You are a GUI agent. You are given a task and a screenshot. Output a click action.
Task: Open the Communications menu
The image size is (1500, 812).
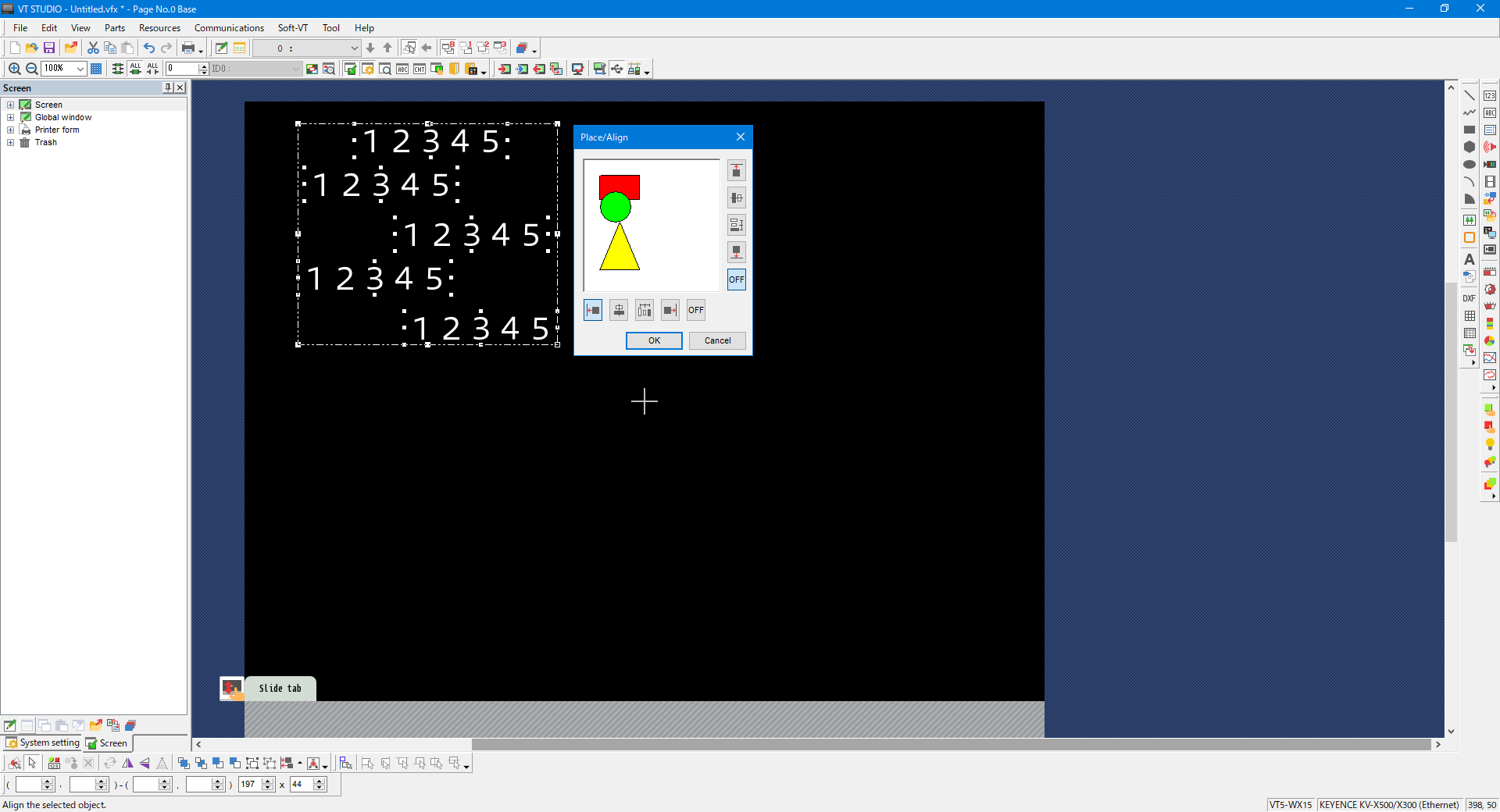tap(229, 28)
